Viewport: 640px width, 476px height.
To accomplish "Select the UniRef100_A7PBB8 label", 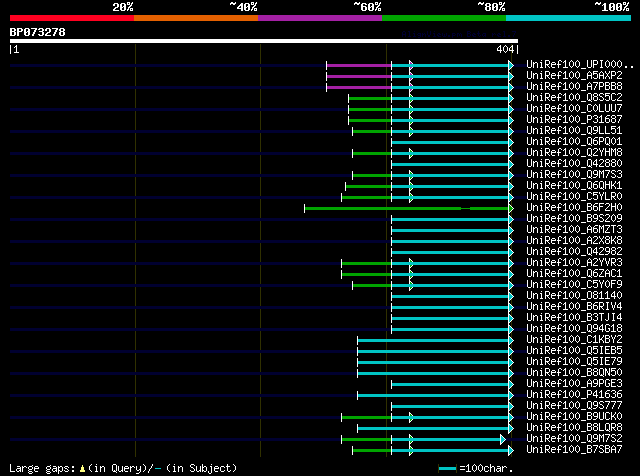I will click(574, 87).
